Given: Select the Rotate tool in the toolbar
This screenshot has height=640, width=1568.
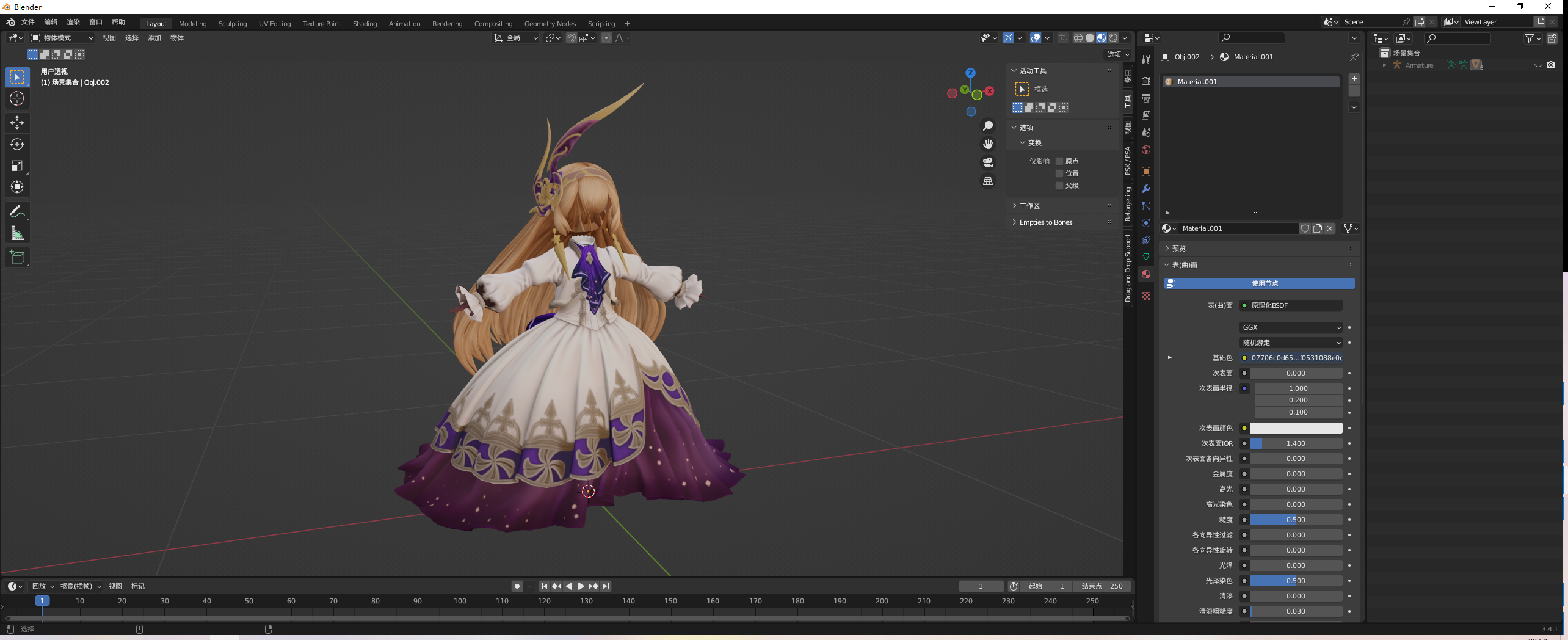Looking at the screenshot, I should (17, 145).
